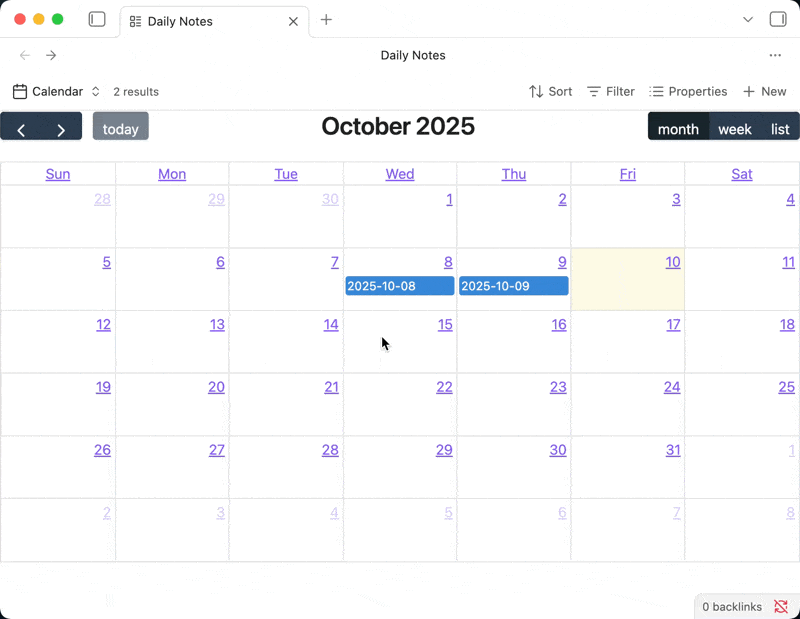The width and height of the screenshot is (800, 619).
Task: Click the today button
Action: [121, 129]
